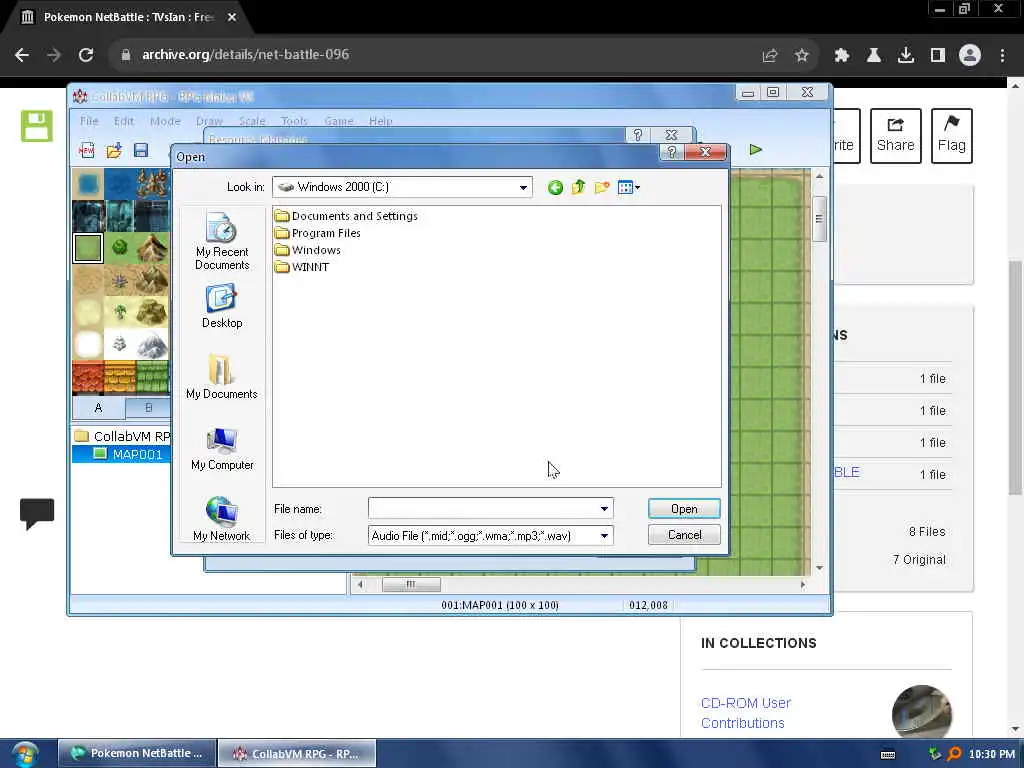Open the Mode menu in RPG Maker
This screenshot has width=1024, height=768.
165,121
